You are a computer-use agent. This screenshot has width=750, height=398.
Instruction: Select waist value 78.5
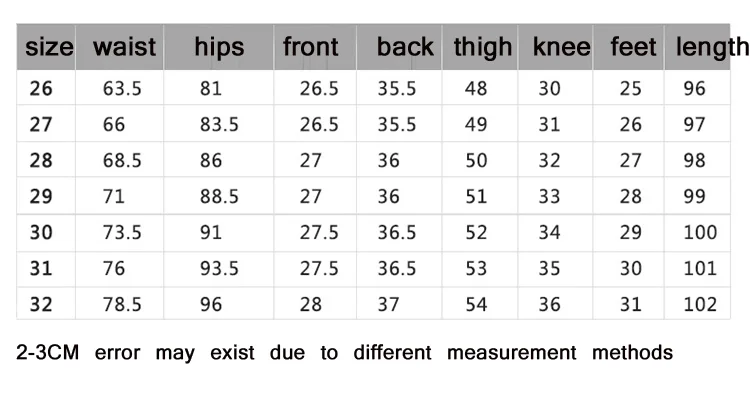(x=122, y=304)
